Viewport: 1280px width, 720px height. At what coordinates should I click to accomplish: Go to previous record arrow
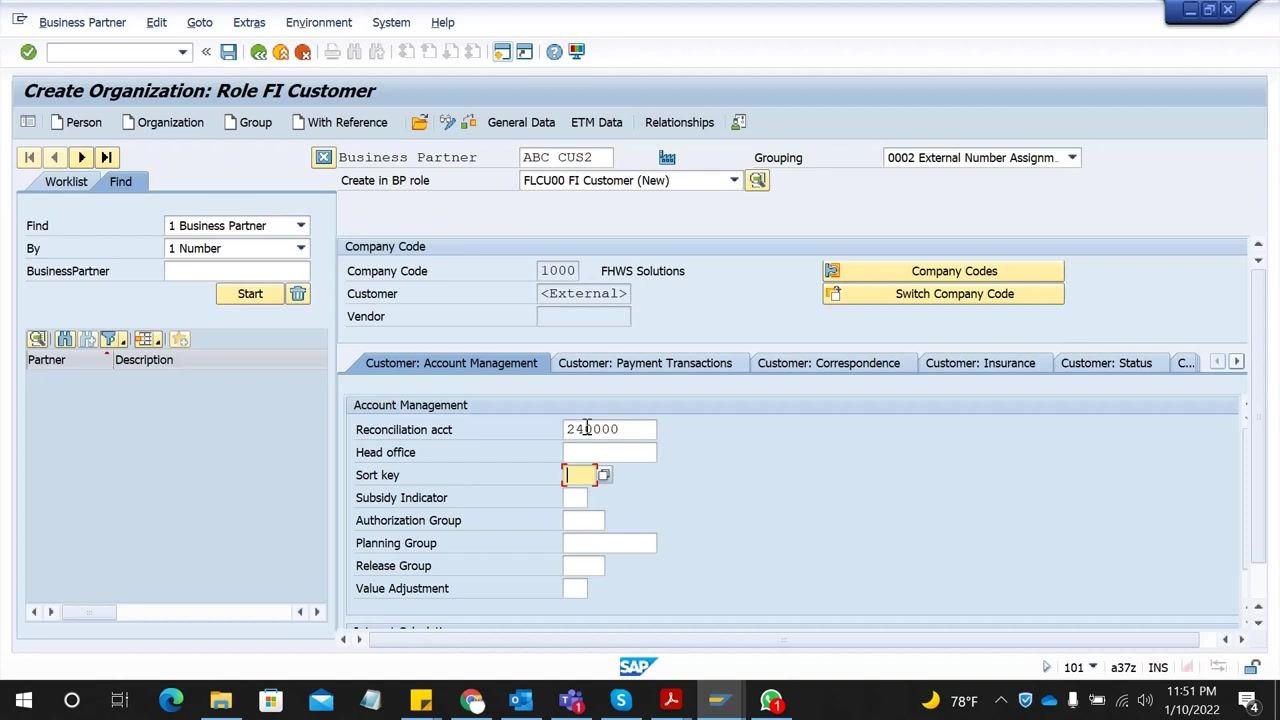tap(55, 157)
